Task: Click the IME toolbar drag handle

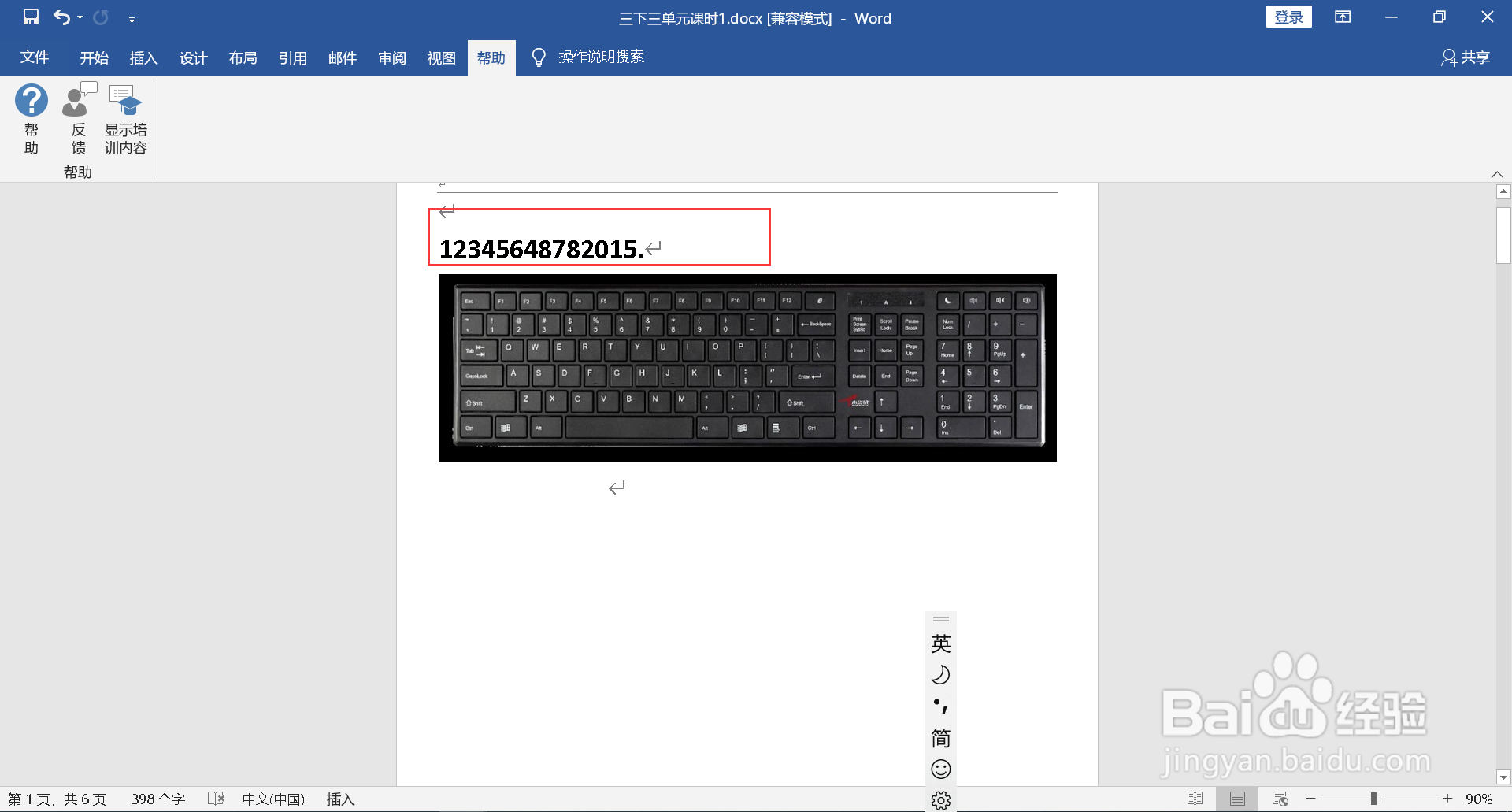Action: [x=941, y=619]
